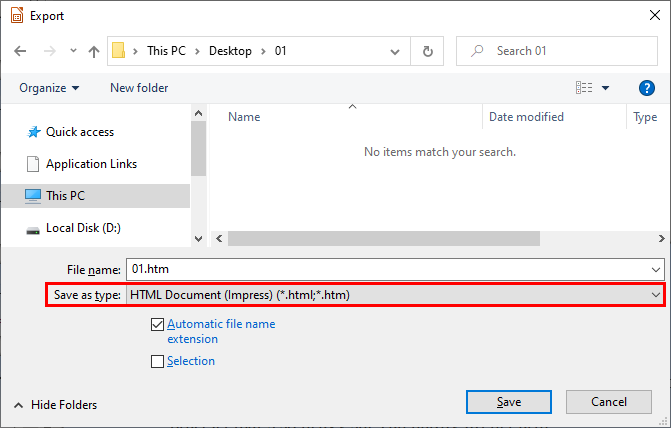Expand the Save as type dropdown
This screenshot has width=671, height=428.
[x=655, y=295]
